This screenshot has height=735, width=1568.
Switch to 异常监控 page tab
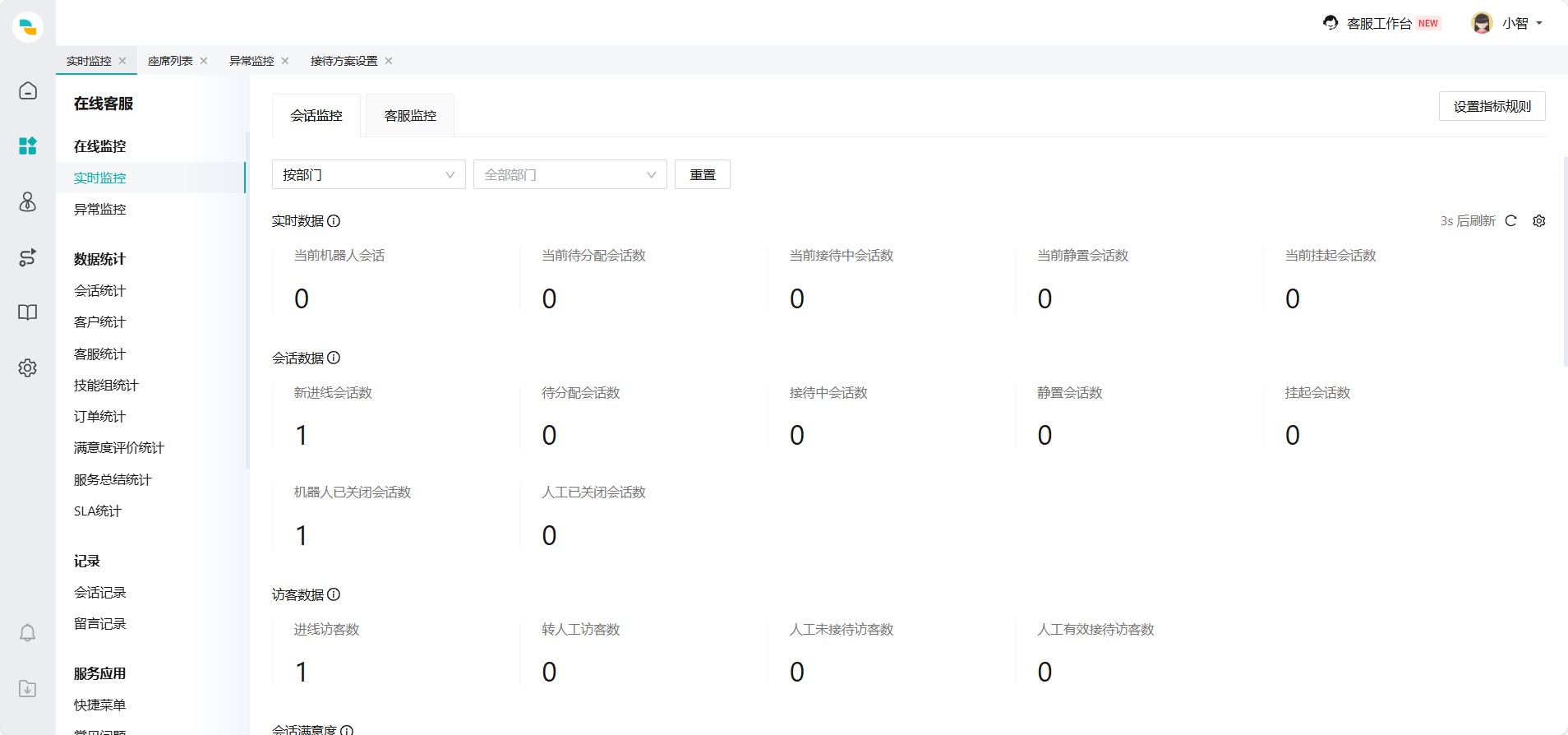click(x=251, y=61)
